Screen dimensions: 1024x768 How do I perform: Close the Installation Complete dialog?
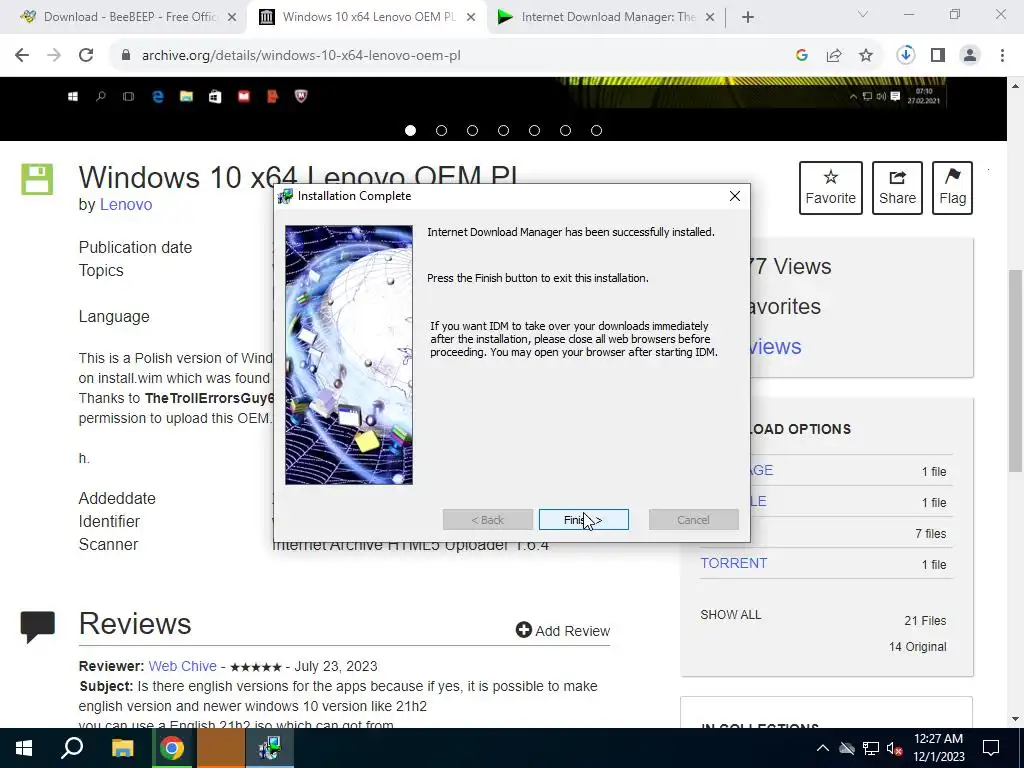coord(735,196)
